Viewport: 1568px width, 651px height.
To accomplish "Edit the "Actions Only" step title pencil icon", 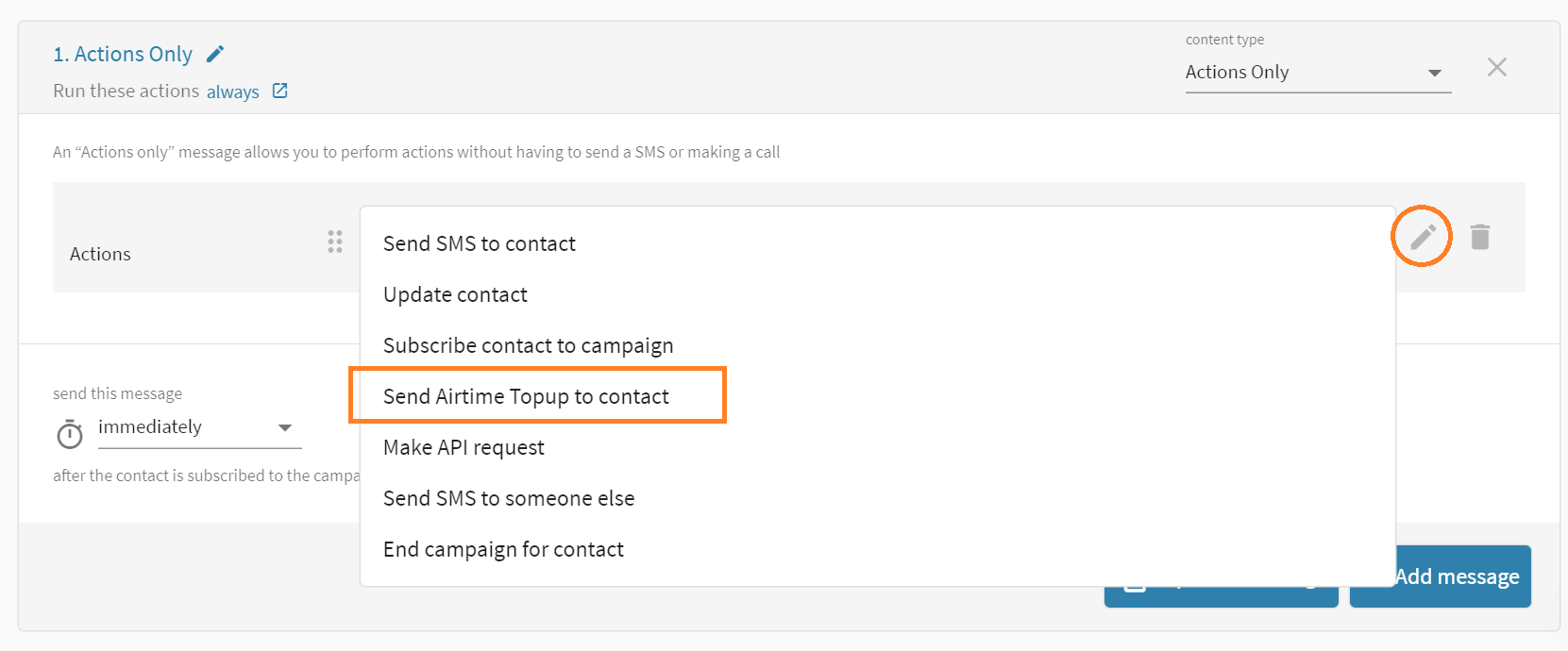I will pos(215,54).
